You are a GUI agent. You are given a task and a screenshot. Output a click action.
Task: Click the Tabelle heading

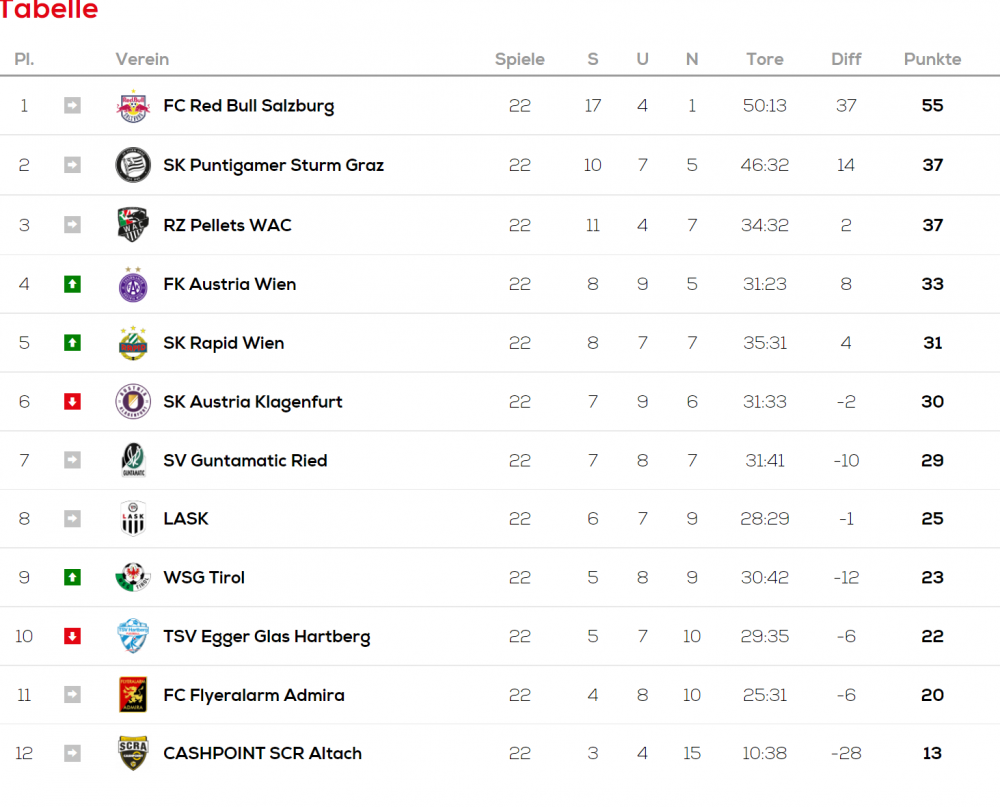[49, 11]
